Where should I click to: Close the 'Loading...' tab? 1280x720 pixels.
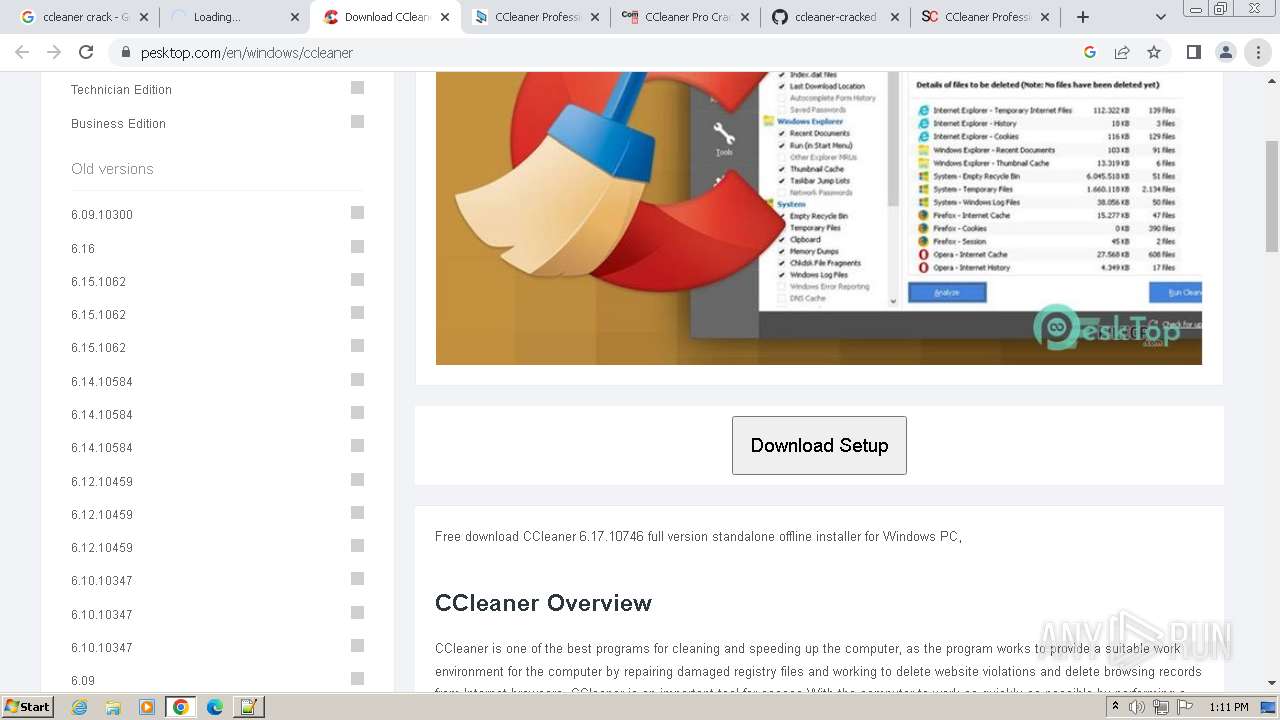(295, 17)
